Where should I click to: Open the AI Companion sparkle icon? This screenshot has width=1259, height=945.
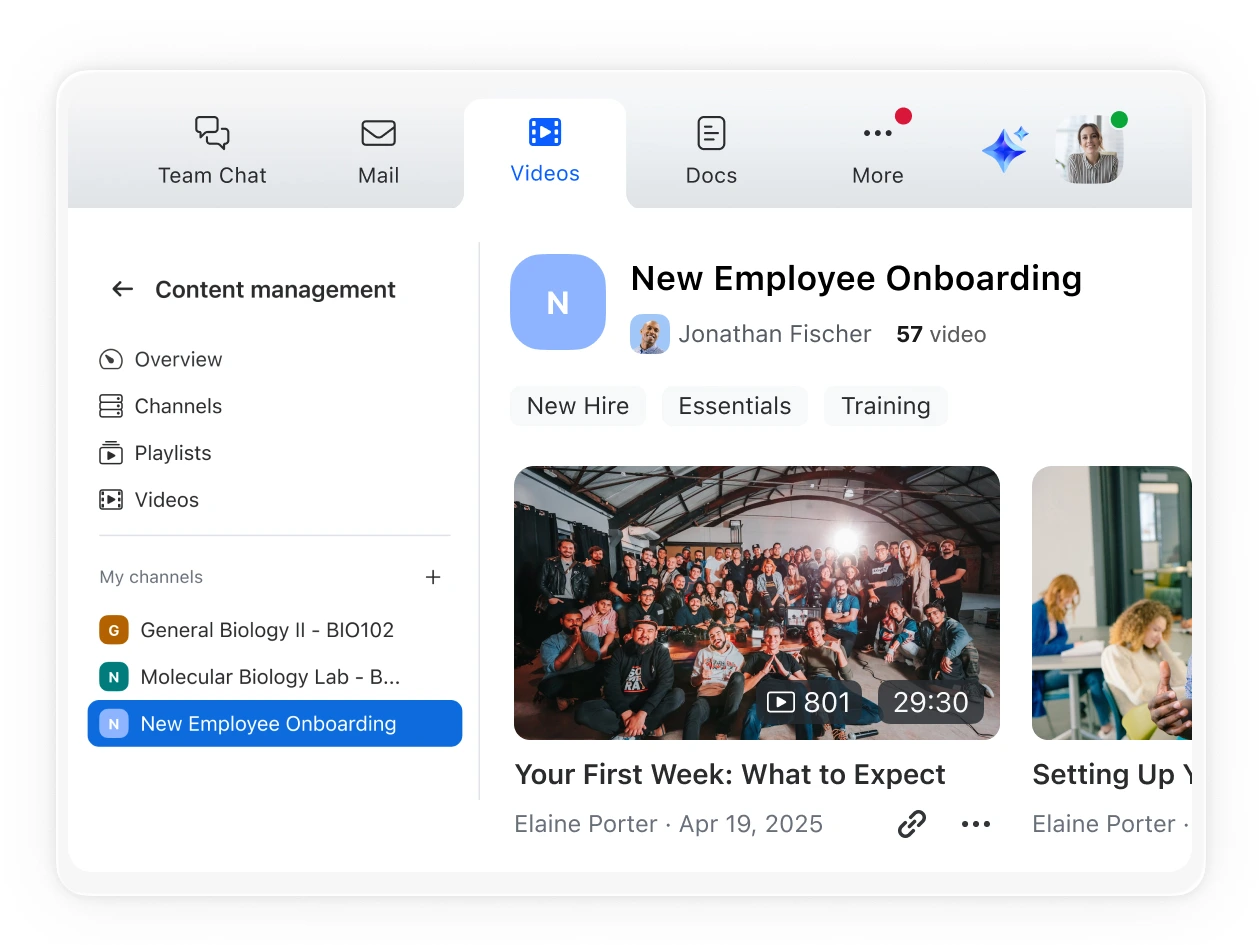coord(1004,150)
